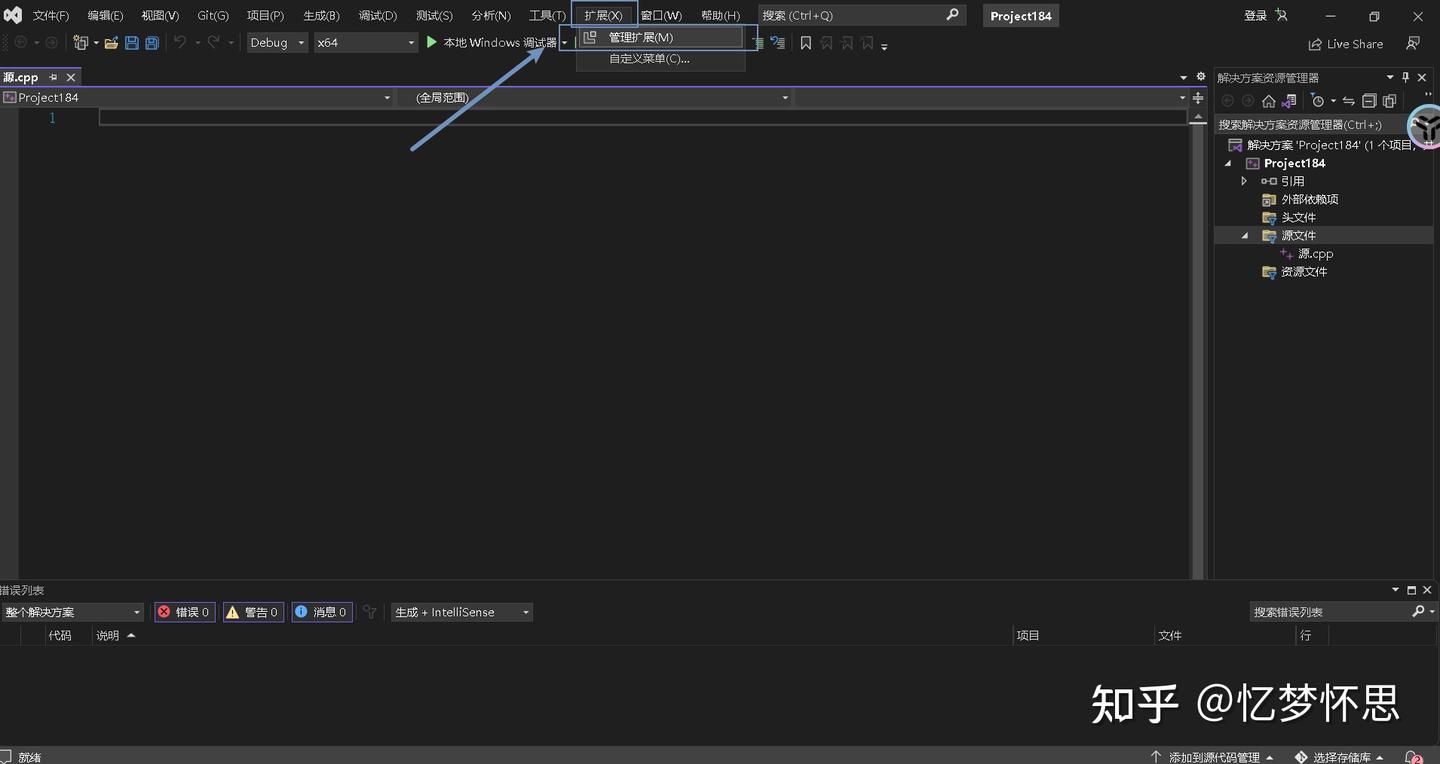Start debugging with the green run arrow
The width and height of the screenshot is (1440, 764).
[430, 42]
